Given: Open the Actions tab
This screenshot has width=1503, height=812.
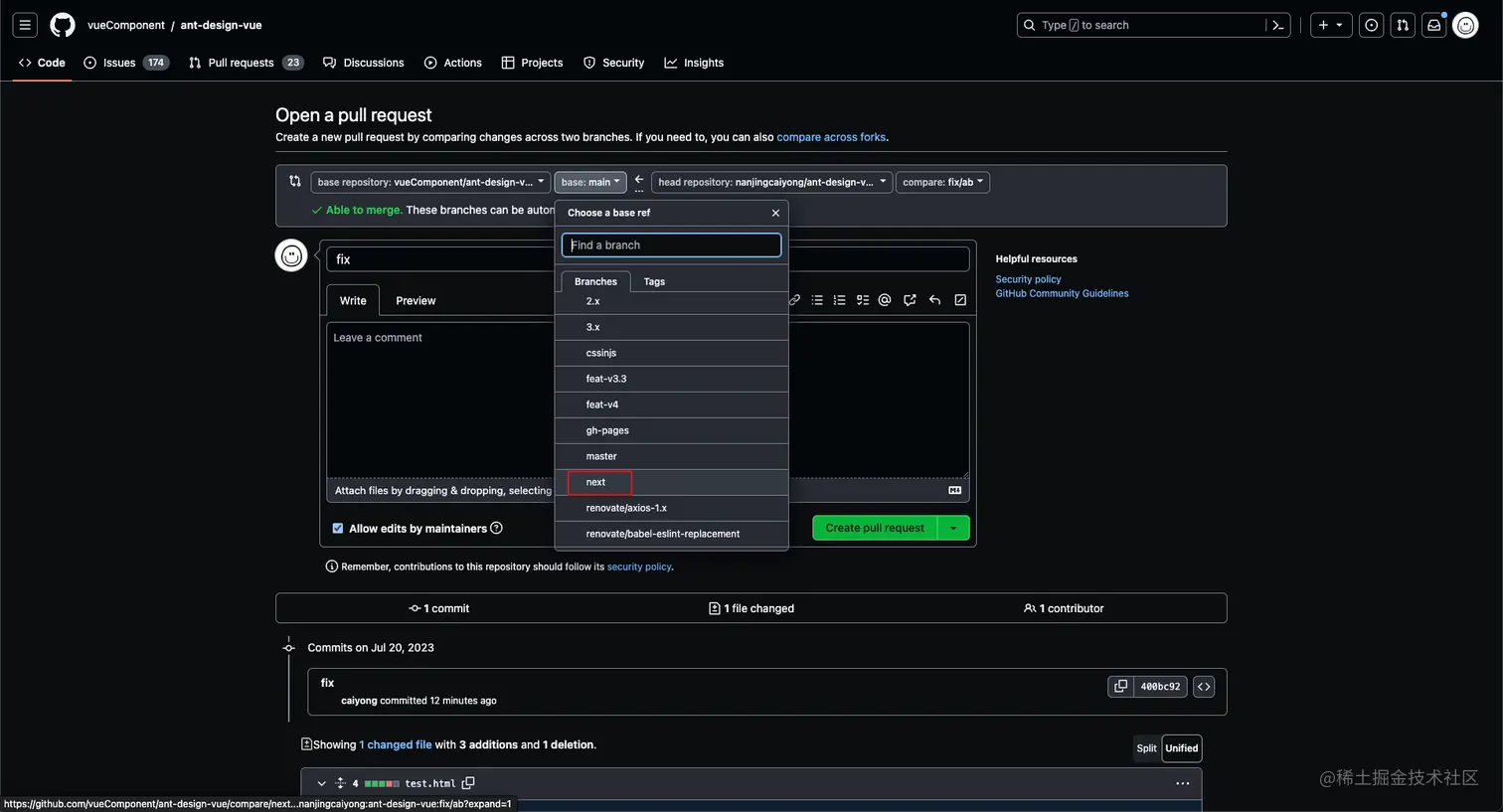Looking at the screenshot, I should point(453,63).
